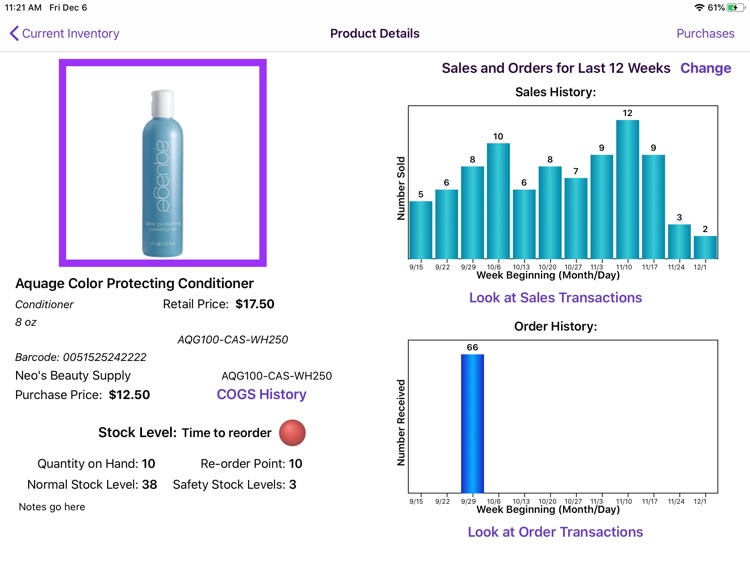The width and height of the screenshot is (750, 563).
Task: Tap the Notes go here field
Action: [52, 507]
